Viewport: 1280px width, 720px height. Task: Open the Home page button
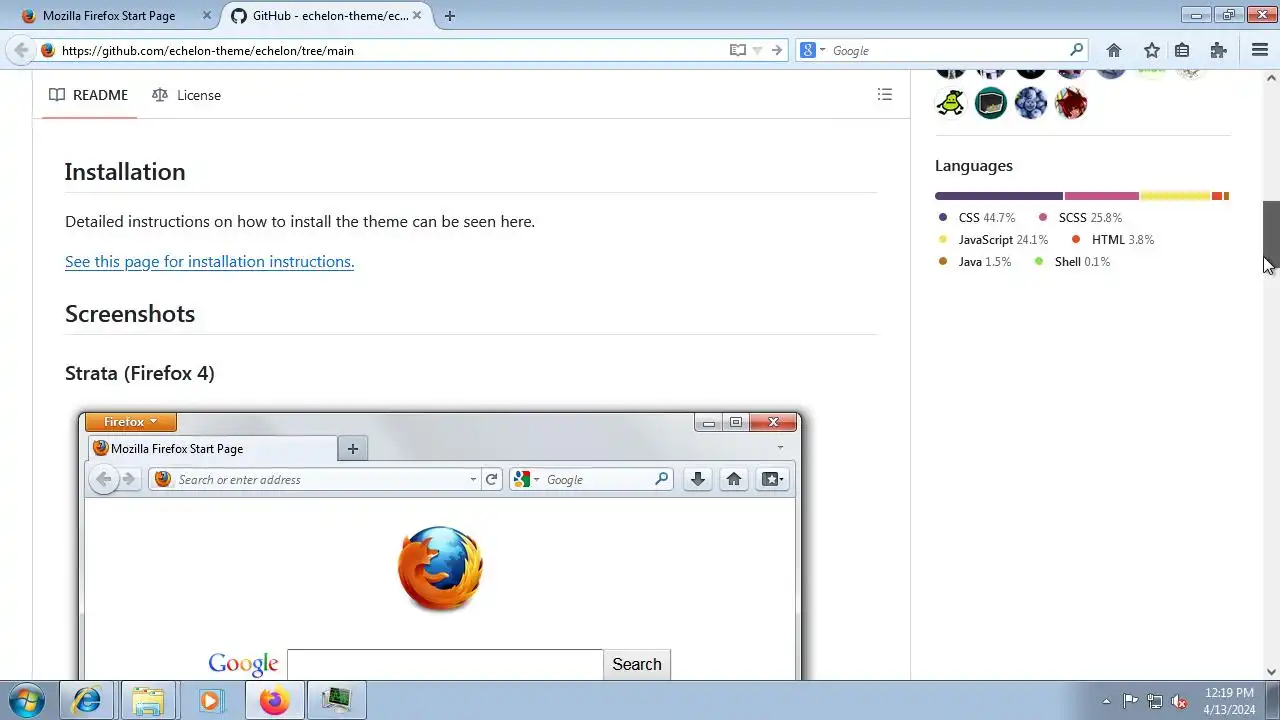pos(1114,50)
